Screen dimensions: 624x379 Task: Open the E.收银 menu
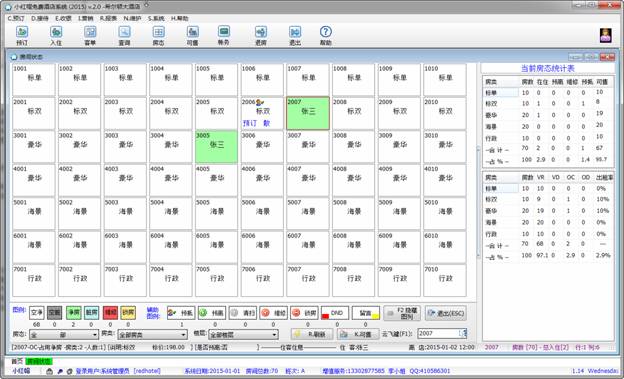click(x=64, y=19)
